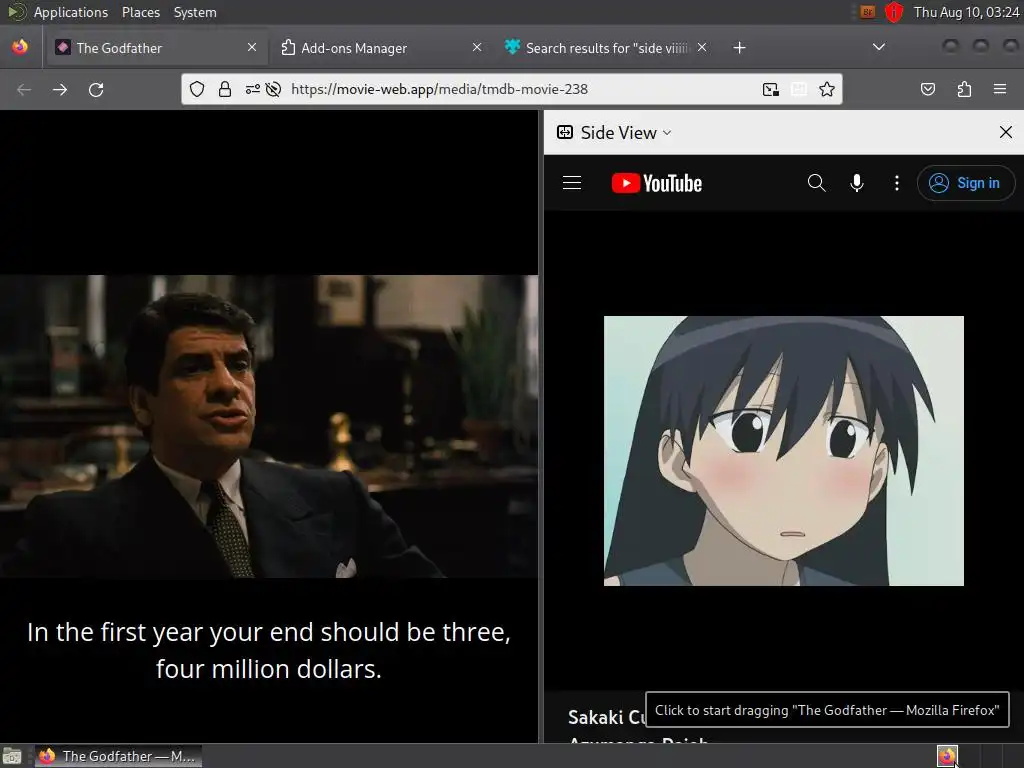Save the page to Pocket
The height and width of the screenshot is (768, 1024).
(x=928, y=89)
